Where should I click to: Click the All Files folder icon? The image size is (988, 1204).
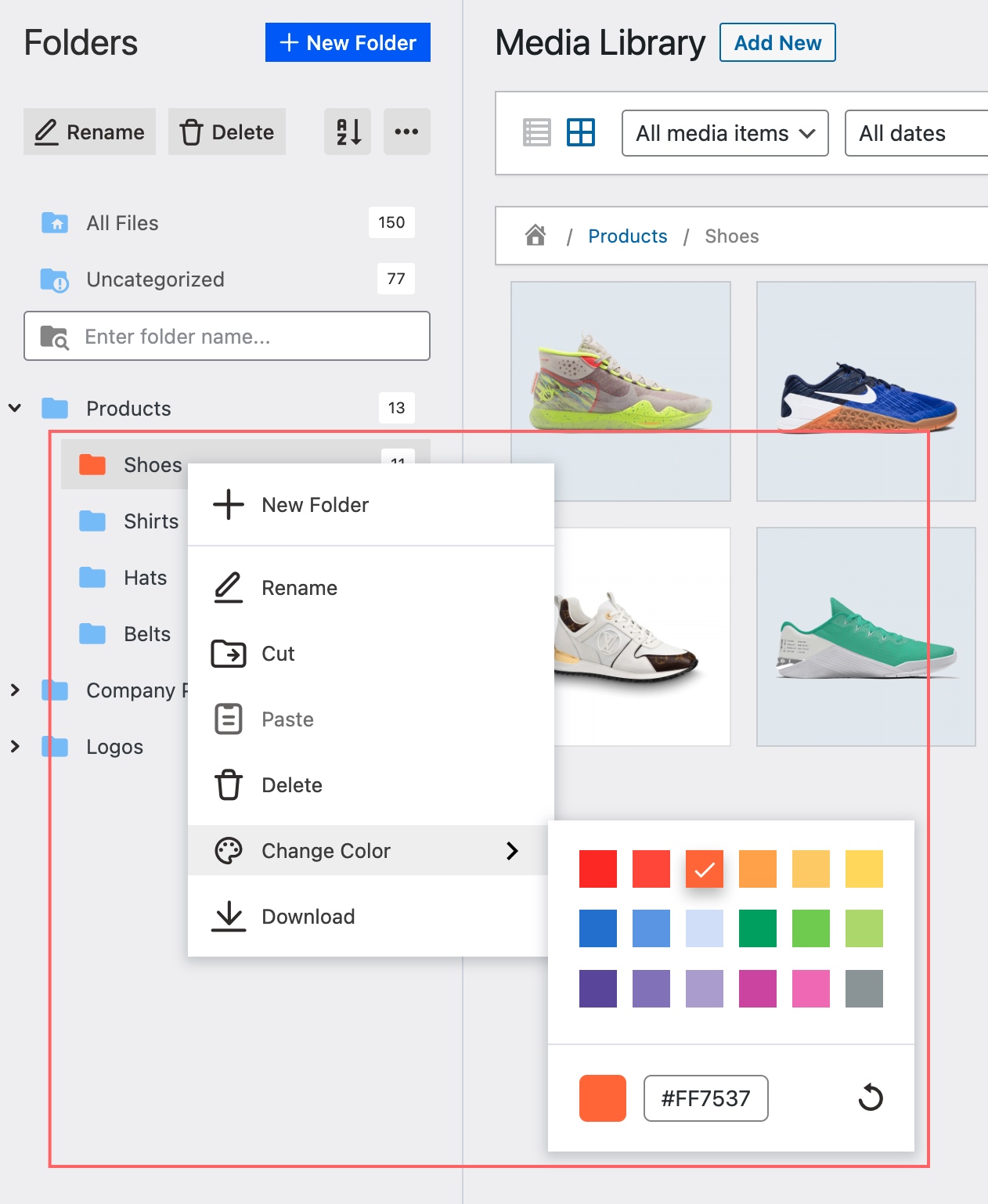(x=55, y=223)
